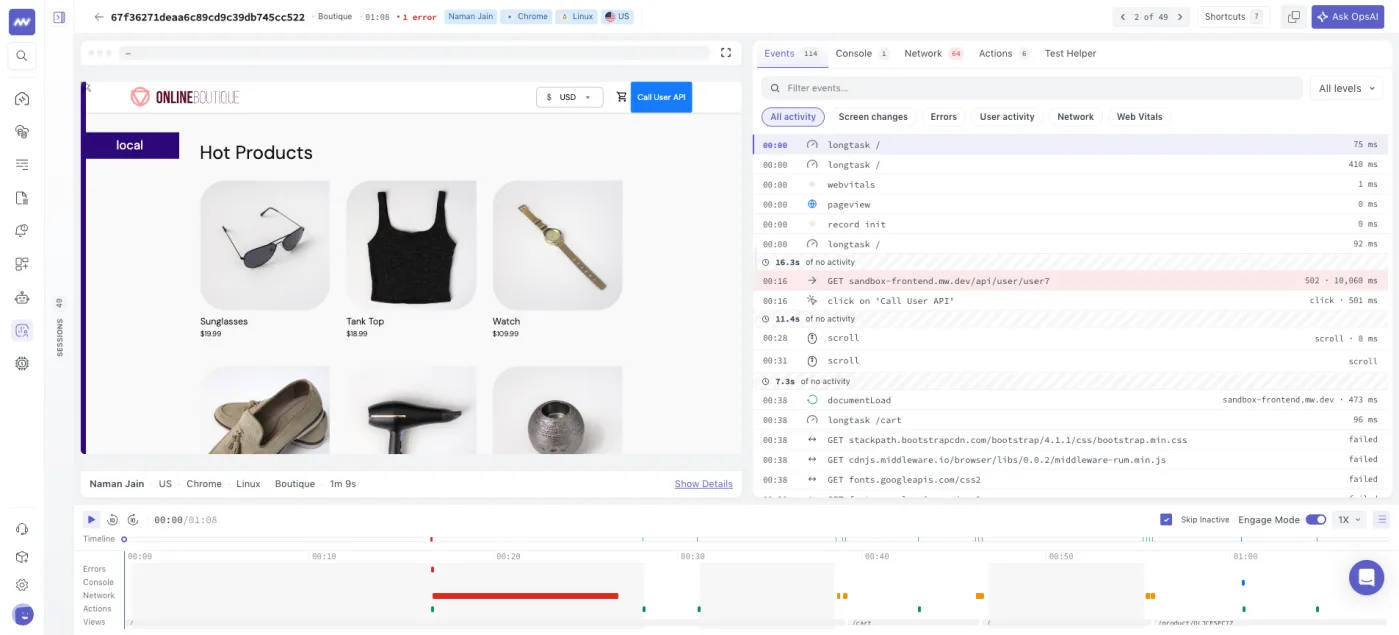Click the timeline list menu icon

point(1382,519)
